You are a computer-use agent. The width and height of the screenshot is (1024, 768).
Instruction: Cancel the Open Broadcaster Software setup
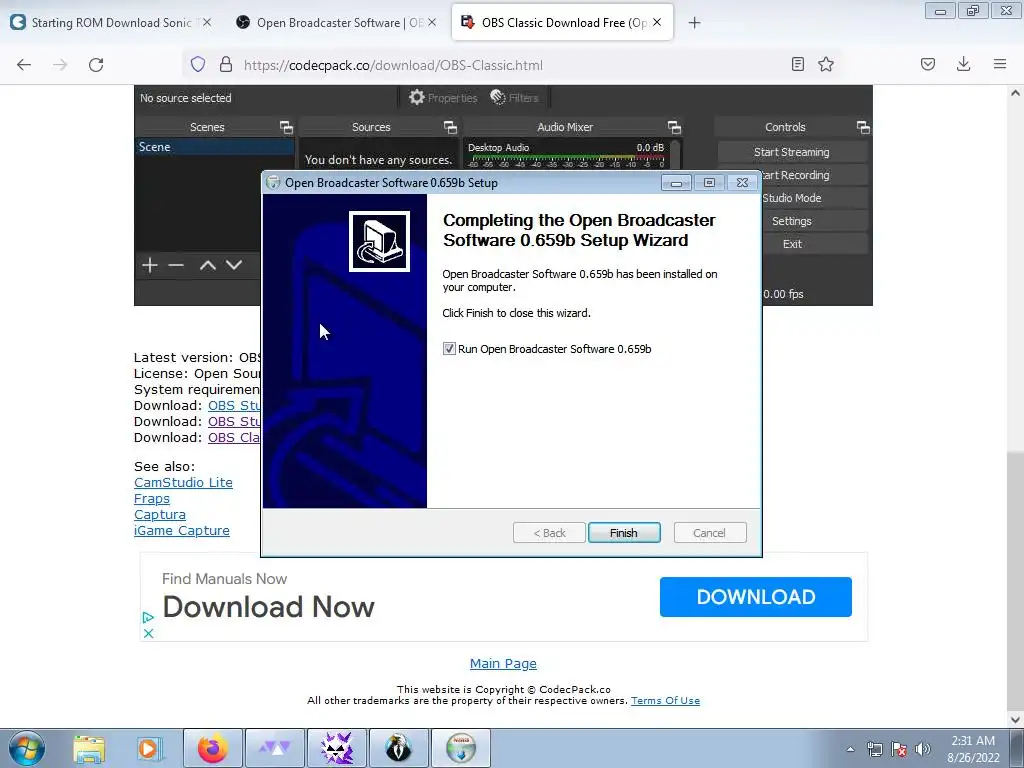(x=709, y=533)
